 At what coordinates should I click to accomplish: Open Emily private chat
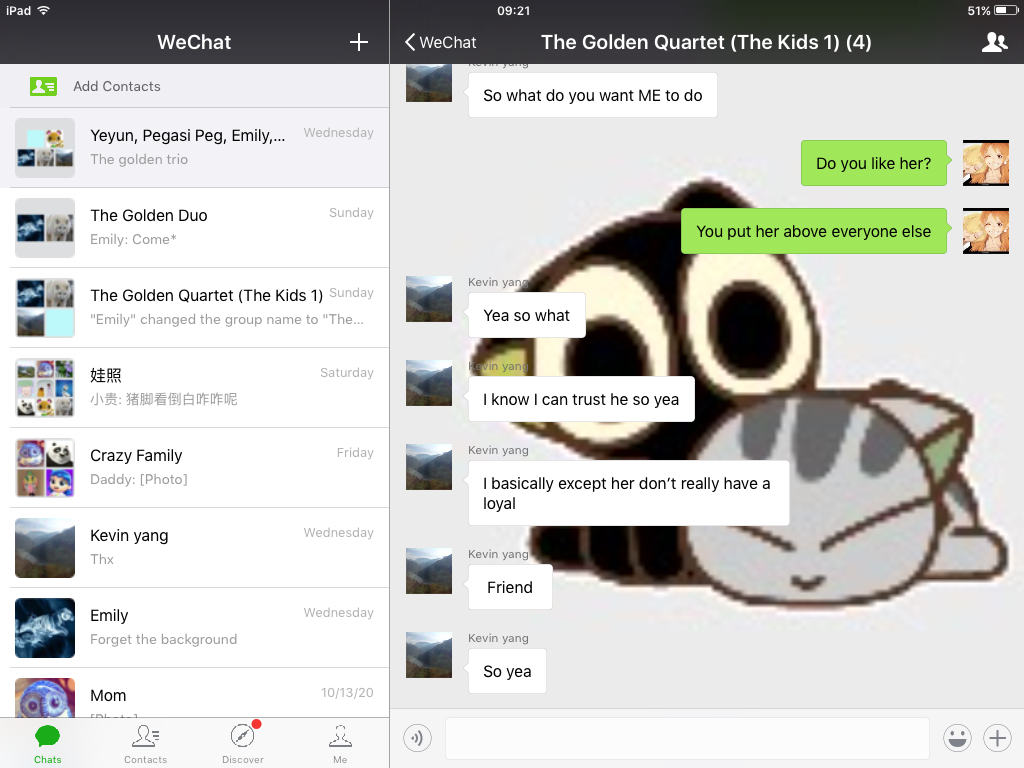tap(195, 628)
